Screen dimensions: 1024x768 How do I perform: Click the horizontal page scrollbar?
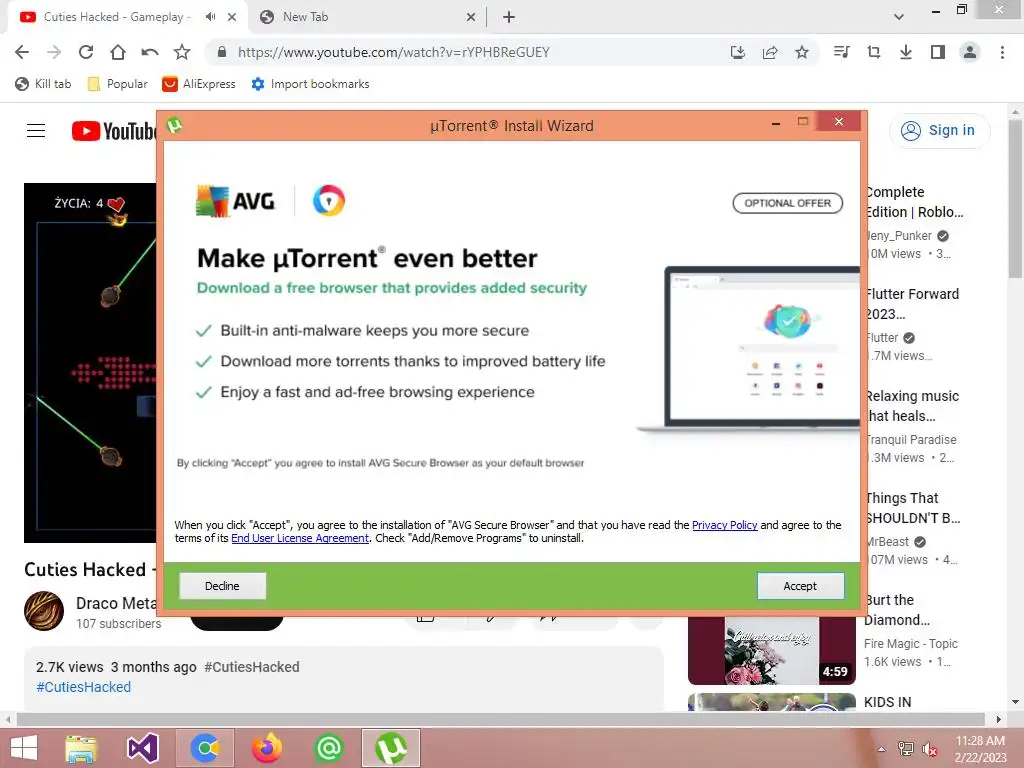tap(500, 719)
